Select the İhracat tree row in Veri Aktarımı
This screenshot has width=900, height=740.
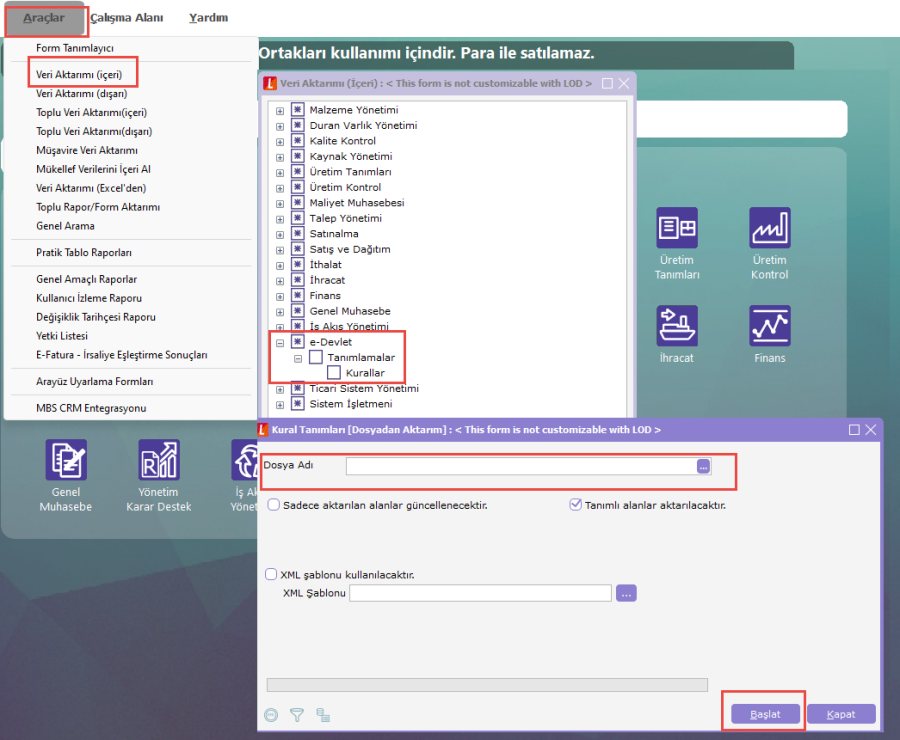(327, 280)
